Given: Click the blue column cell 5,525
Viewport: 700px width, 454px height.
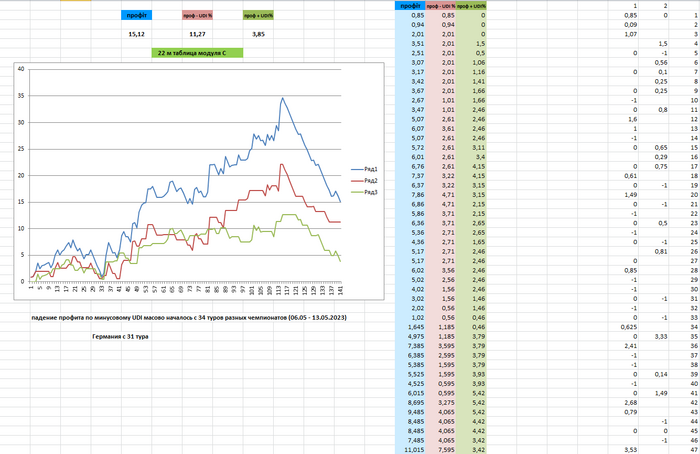Looking at the screenshot, I should coord(410,374).
